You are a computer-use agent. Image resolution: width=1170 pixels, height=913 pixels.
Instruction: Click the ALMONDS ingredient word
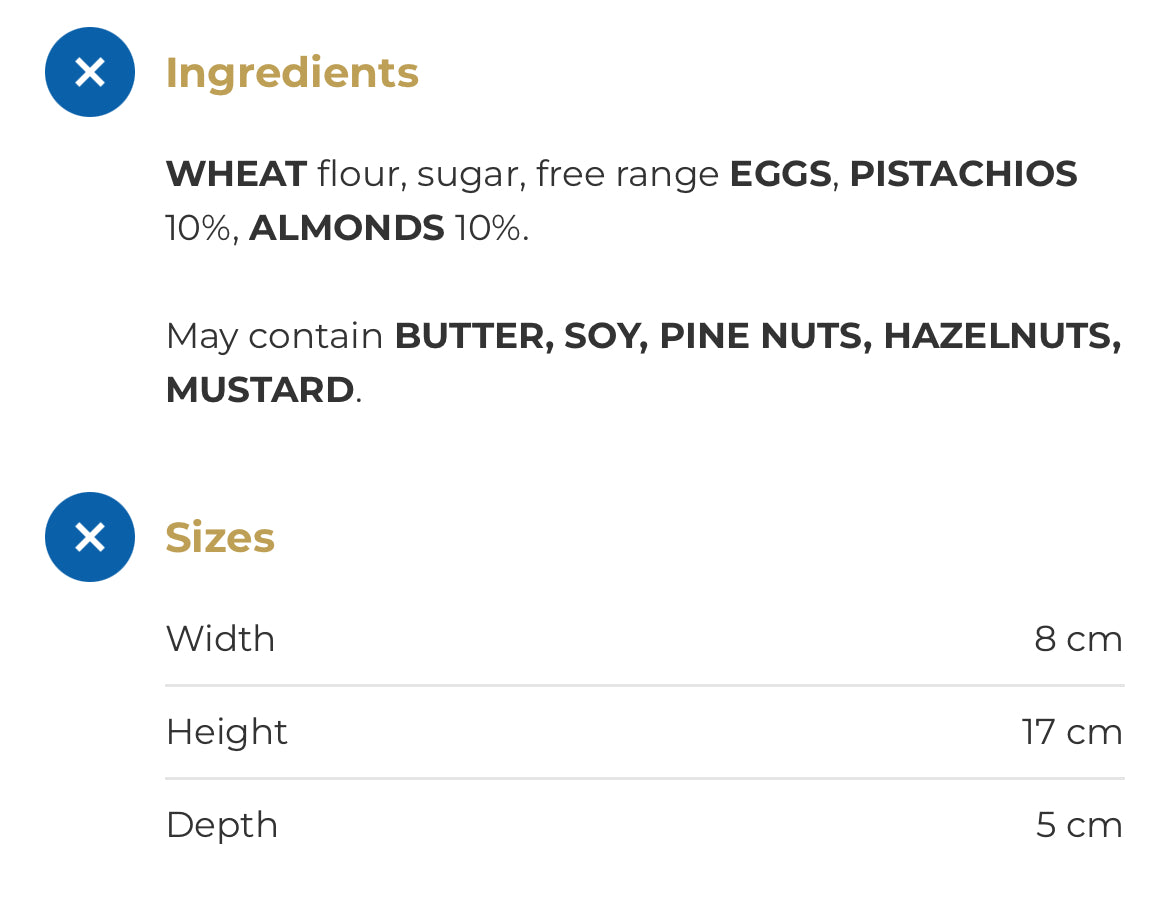[346, 228]
